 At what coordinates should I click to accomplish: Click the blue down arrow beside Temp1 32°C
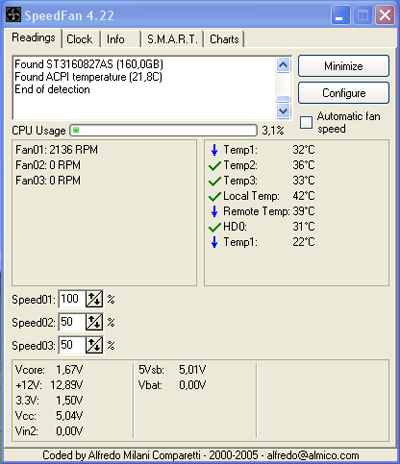point(214,150)
